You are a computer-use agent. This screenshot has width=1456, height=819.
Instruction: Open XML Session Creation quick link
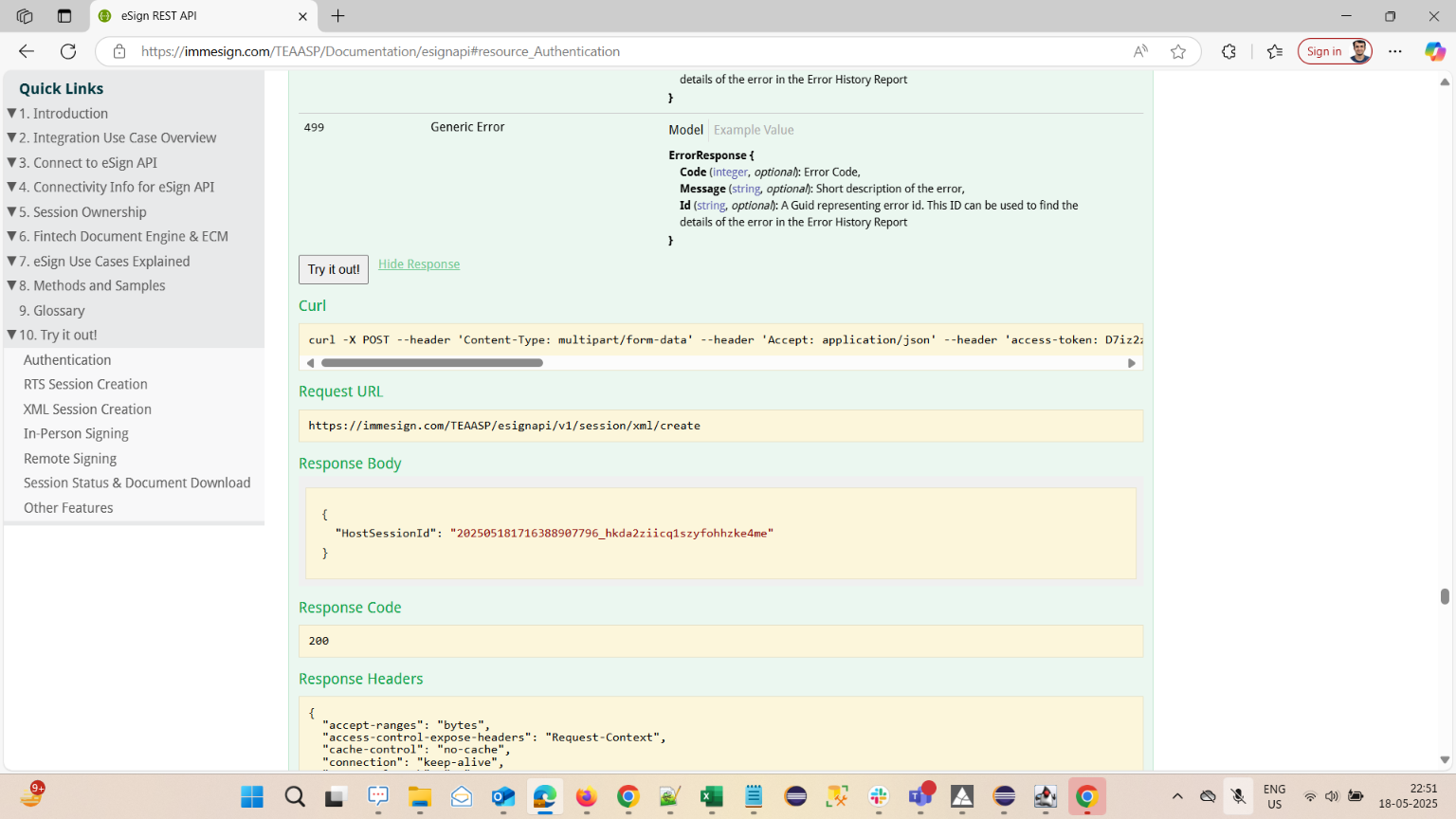pyautogui.click(x=87, y=409)
